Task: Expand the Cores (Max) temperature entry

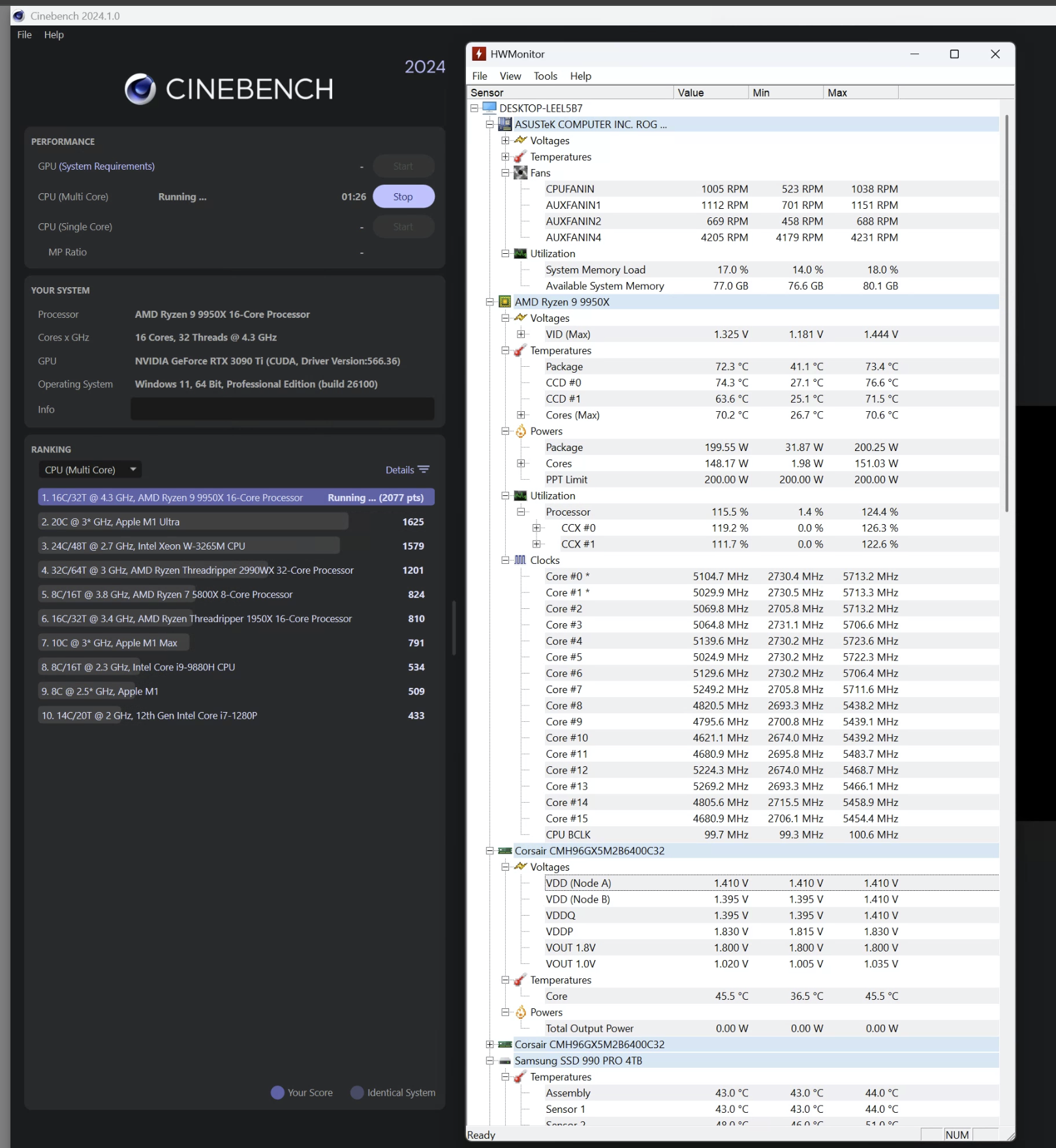Action: [521, 414]
